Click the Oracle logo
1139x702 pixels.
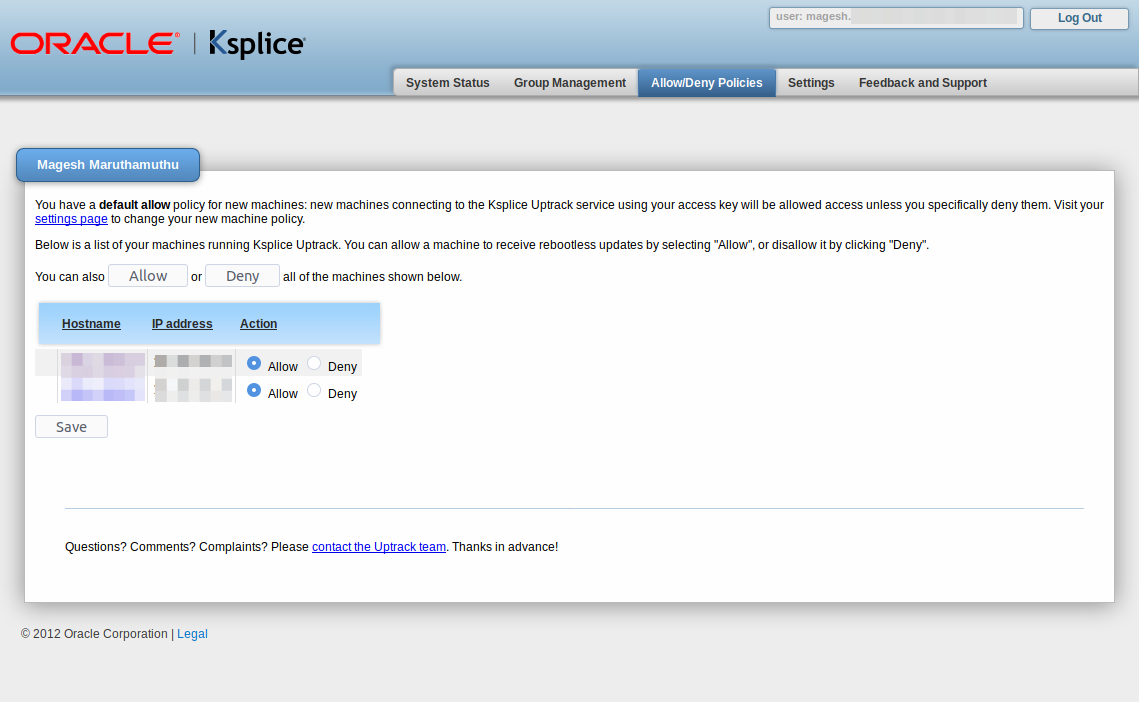coord(95,44)
